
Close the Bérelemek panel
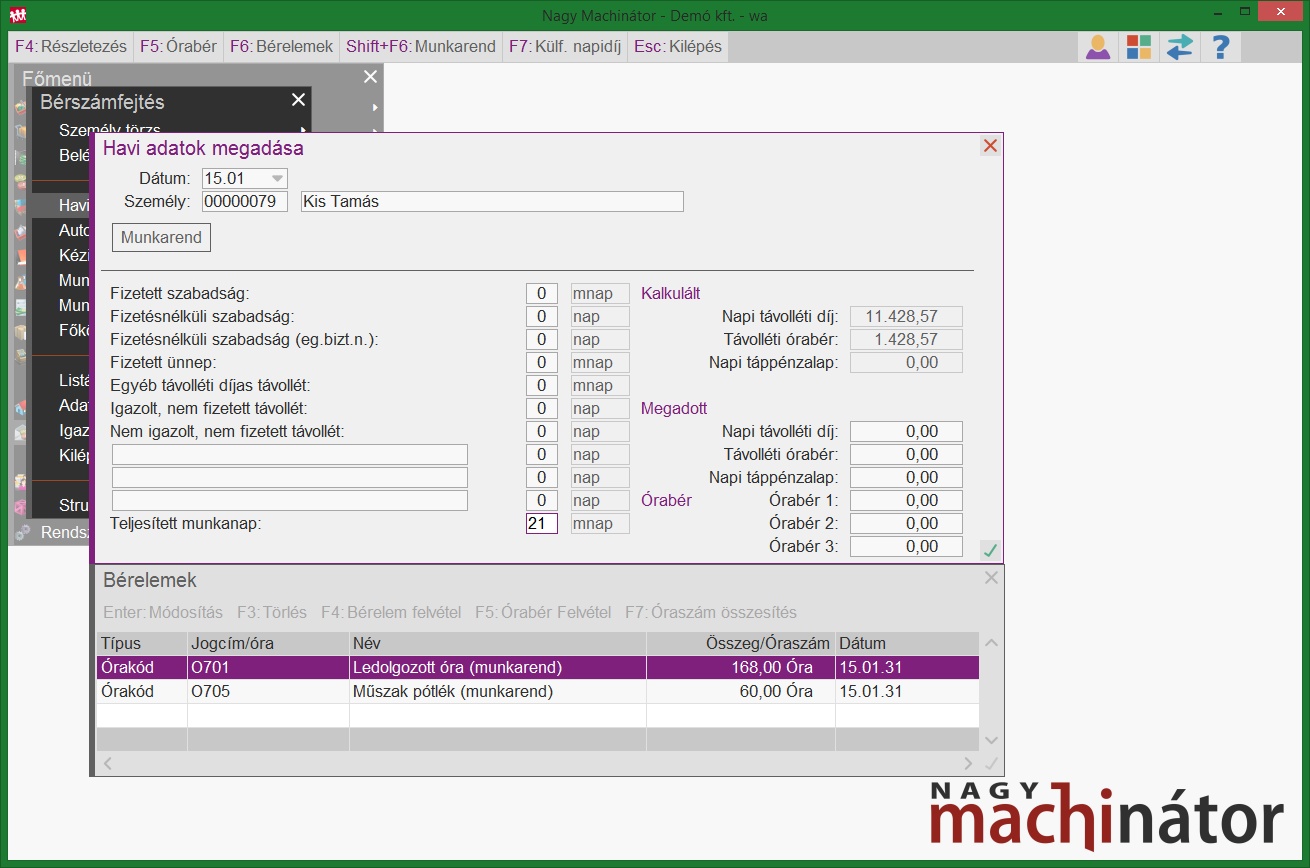click(x=991, y=578)
